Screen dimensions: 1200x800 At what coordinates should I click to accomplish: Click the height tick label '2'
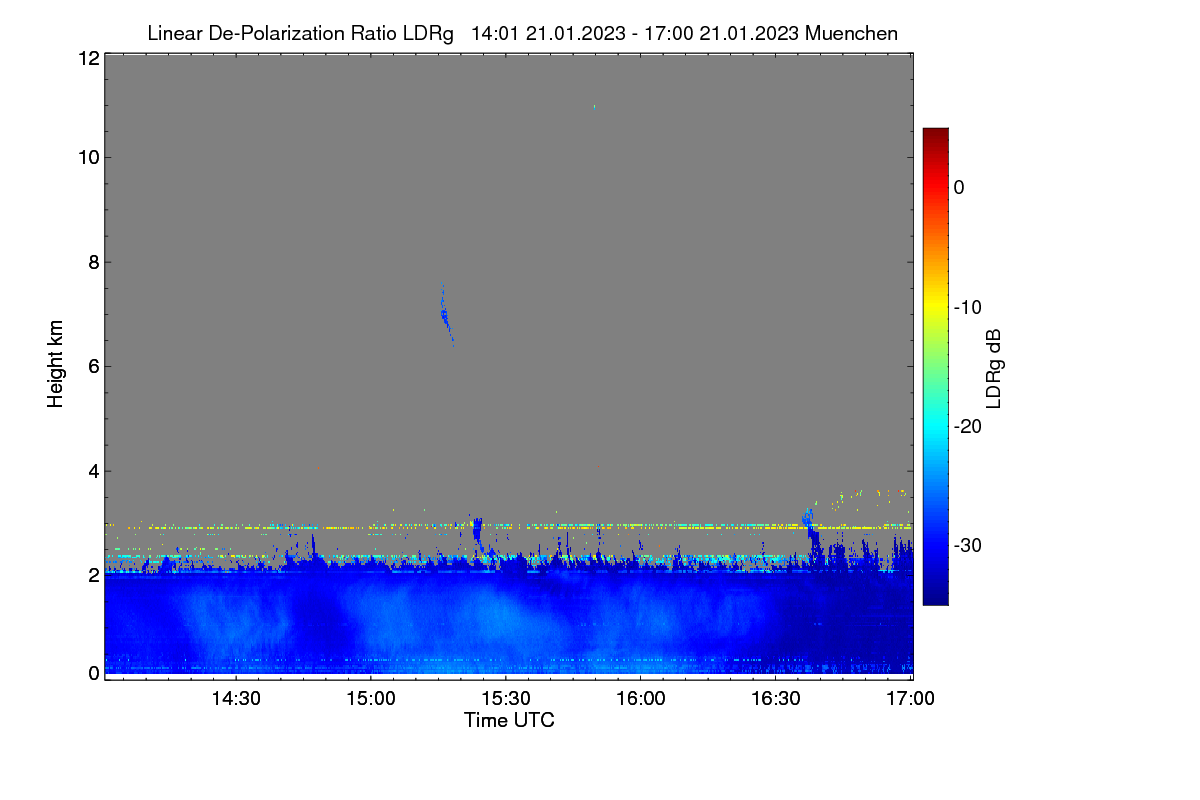point(93,575)
